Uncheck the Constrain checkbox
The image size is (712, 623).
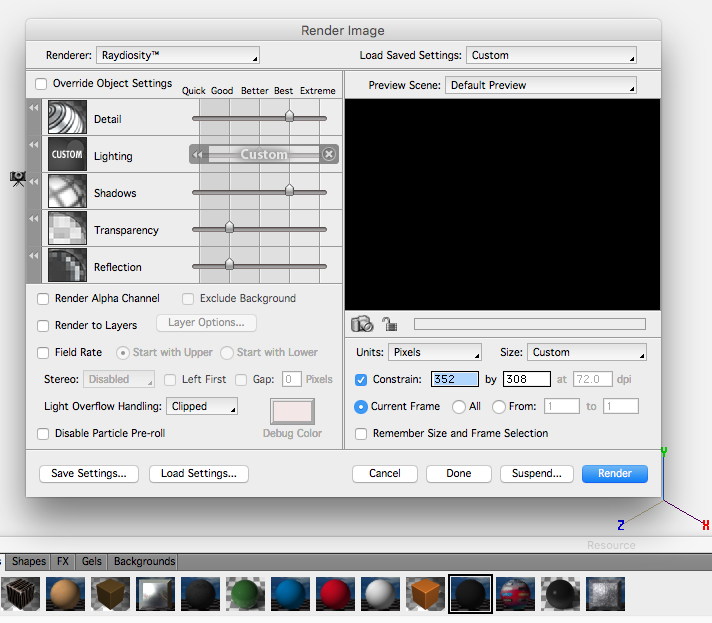tap(361, 380)
